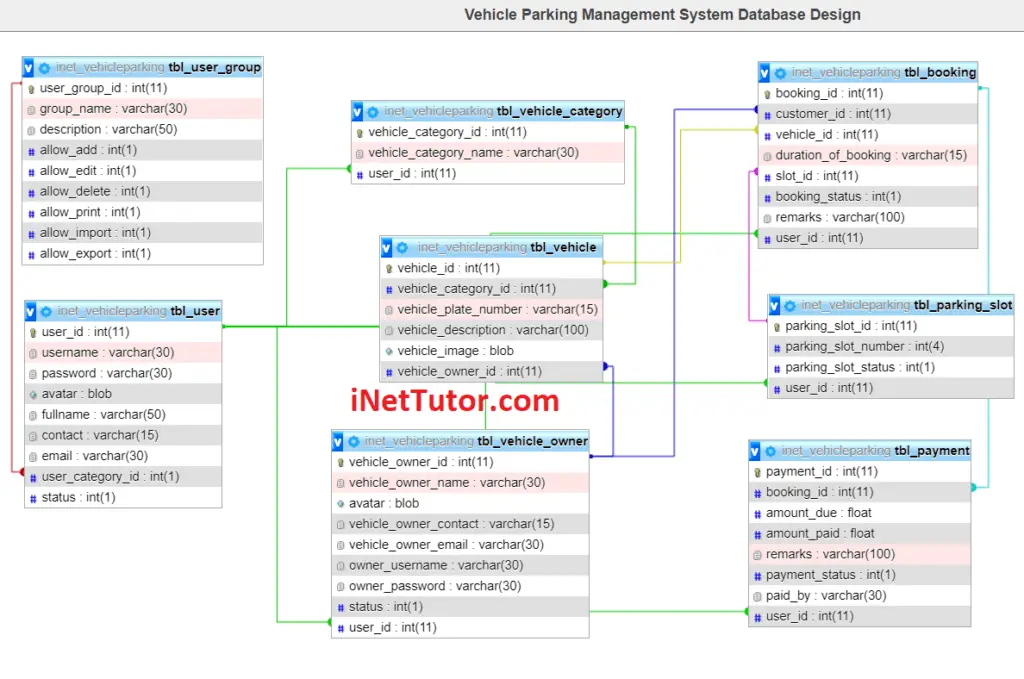This screenshot has height=679, width=1024.
Task: Collapse the tbl_vehicle_owner table fields
Action: click(x=340, y=440)
